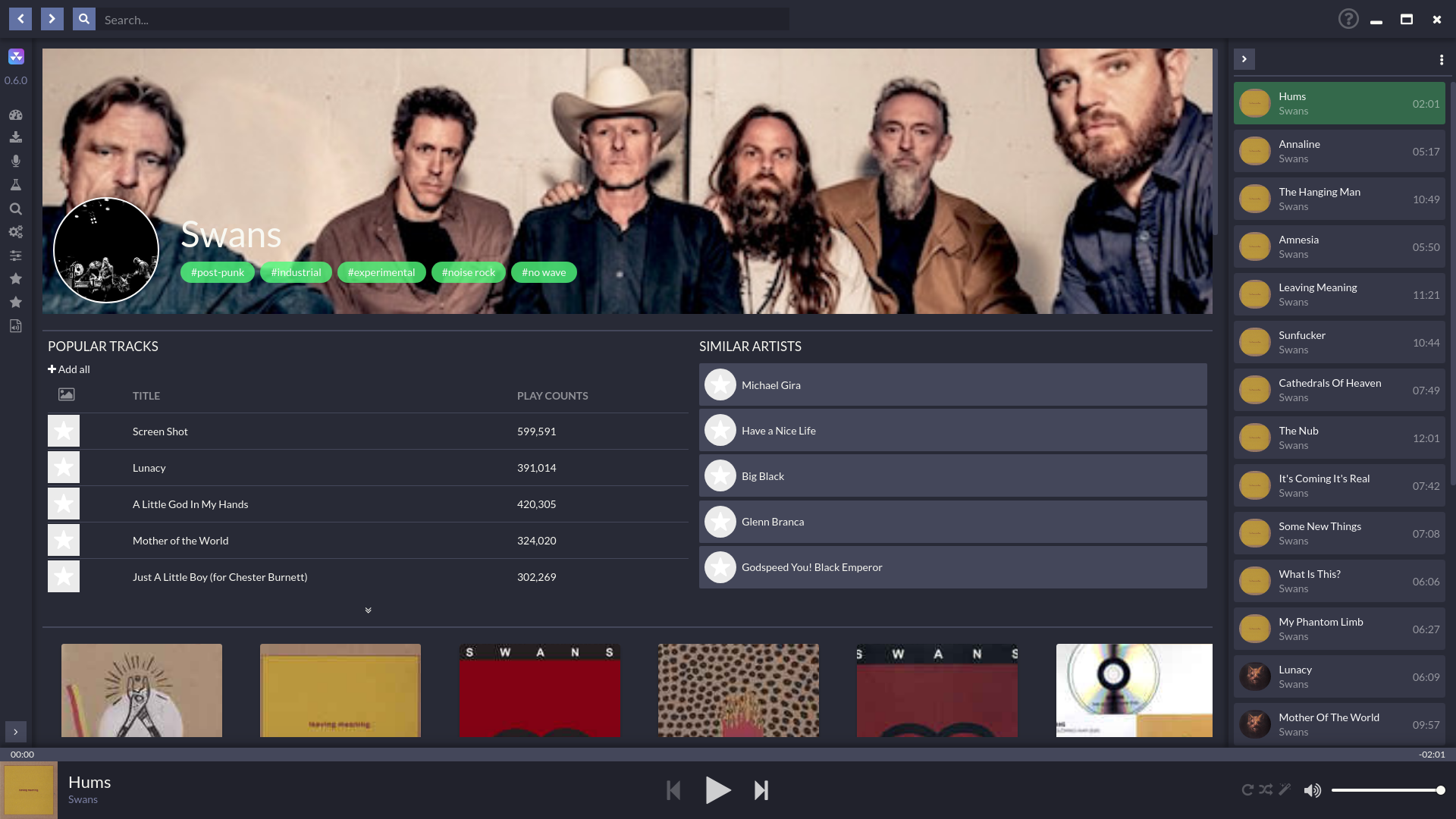Image resolution: width=1456 pixels, height=819 pixels.
Task: Open the equalizer sliders icon in the sidebar
Action: coord(15,256)
